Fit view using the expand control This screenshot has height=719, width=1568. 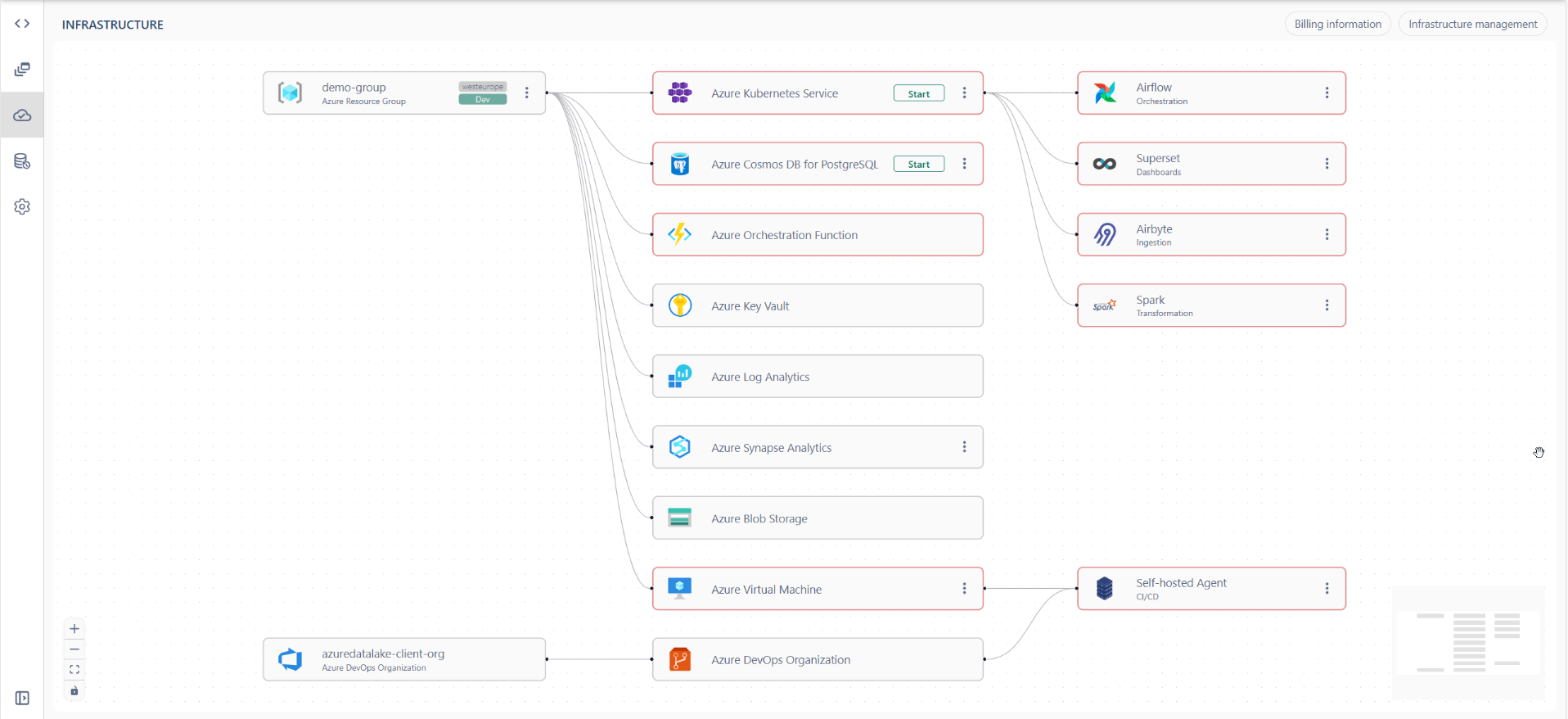(74, 670)
